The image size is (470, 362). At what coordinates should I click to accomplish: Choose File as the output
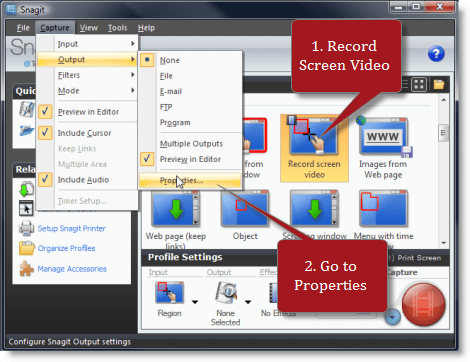coord(190,76)
